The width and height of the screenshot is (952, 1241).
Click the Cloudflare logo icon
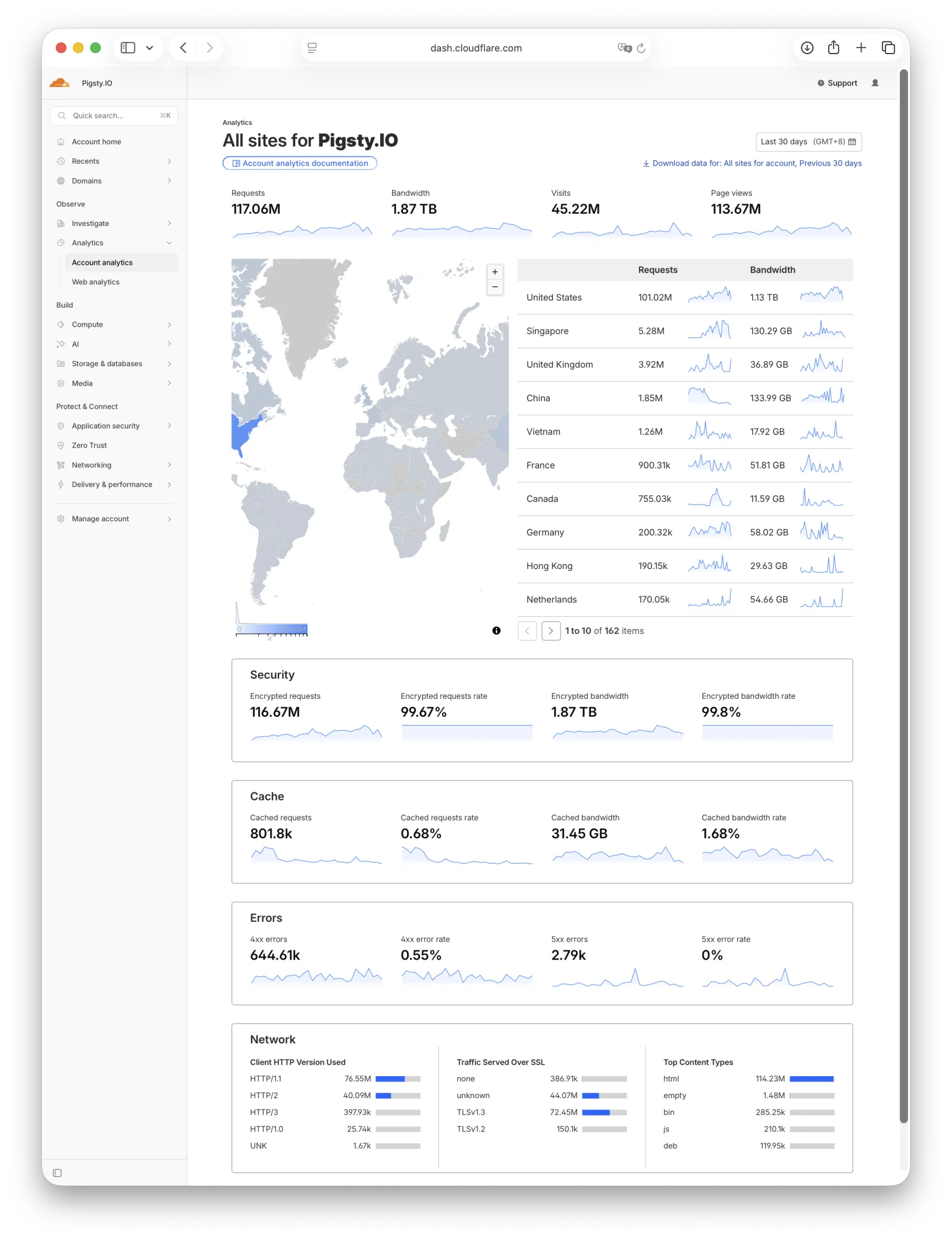pos(59,83)
